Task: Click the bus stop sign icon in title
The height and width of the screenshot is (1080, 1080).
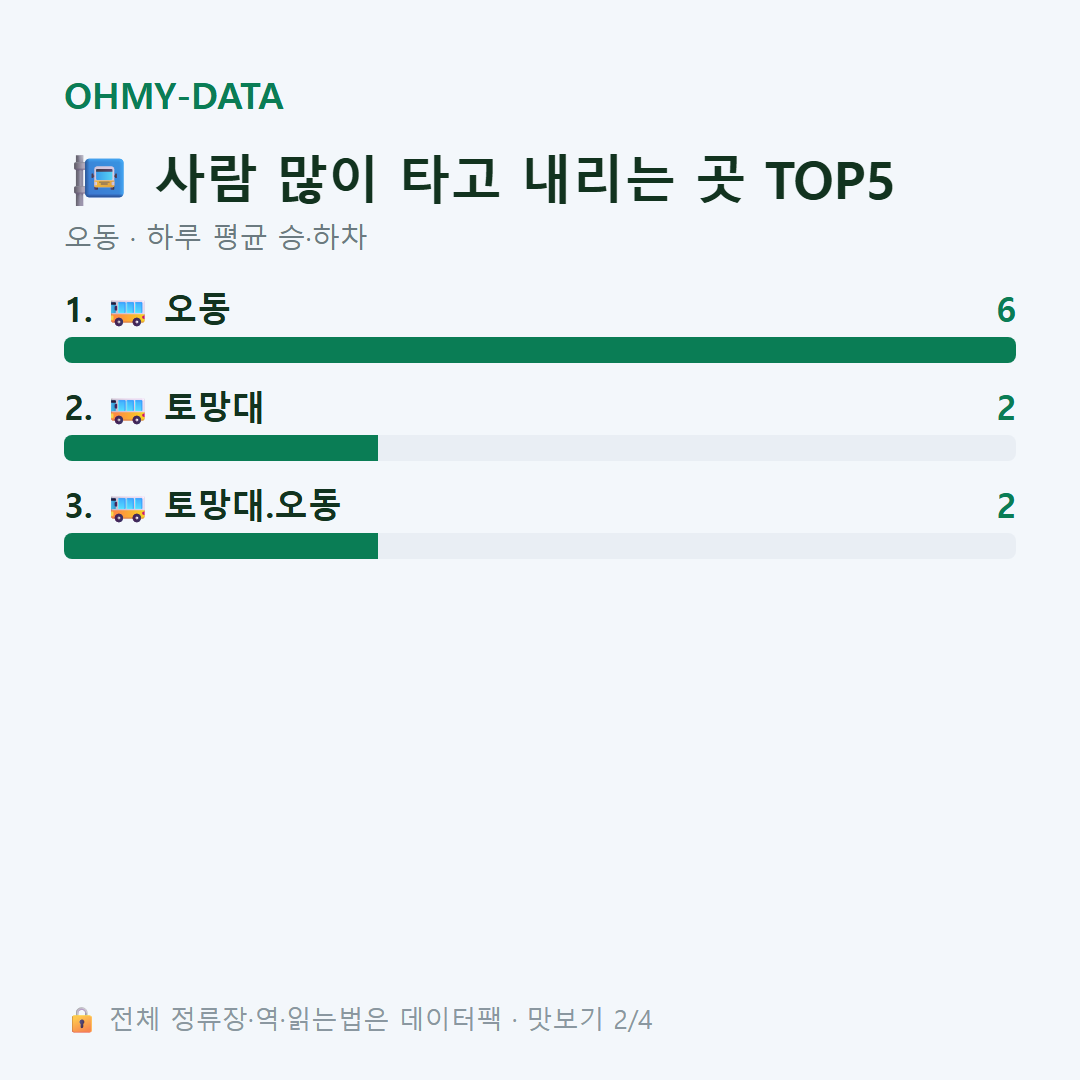Action: 99,180
